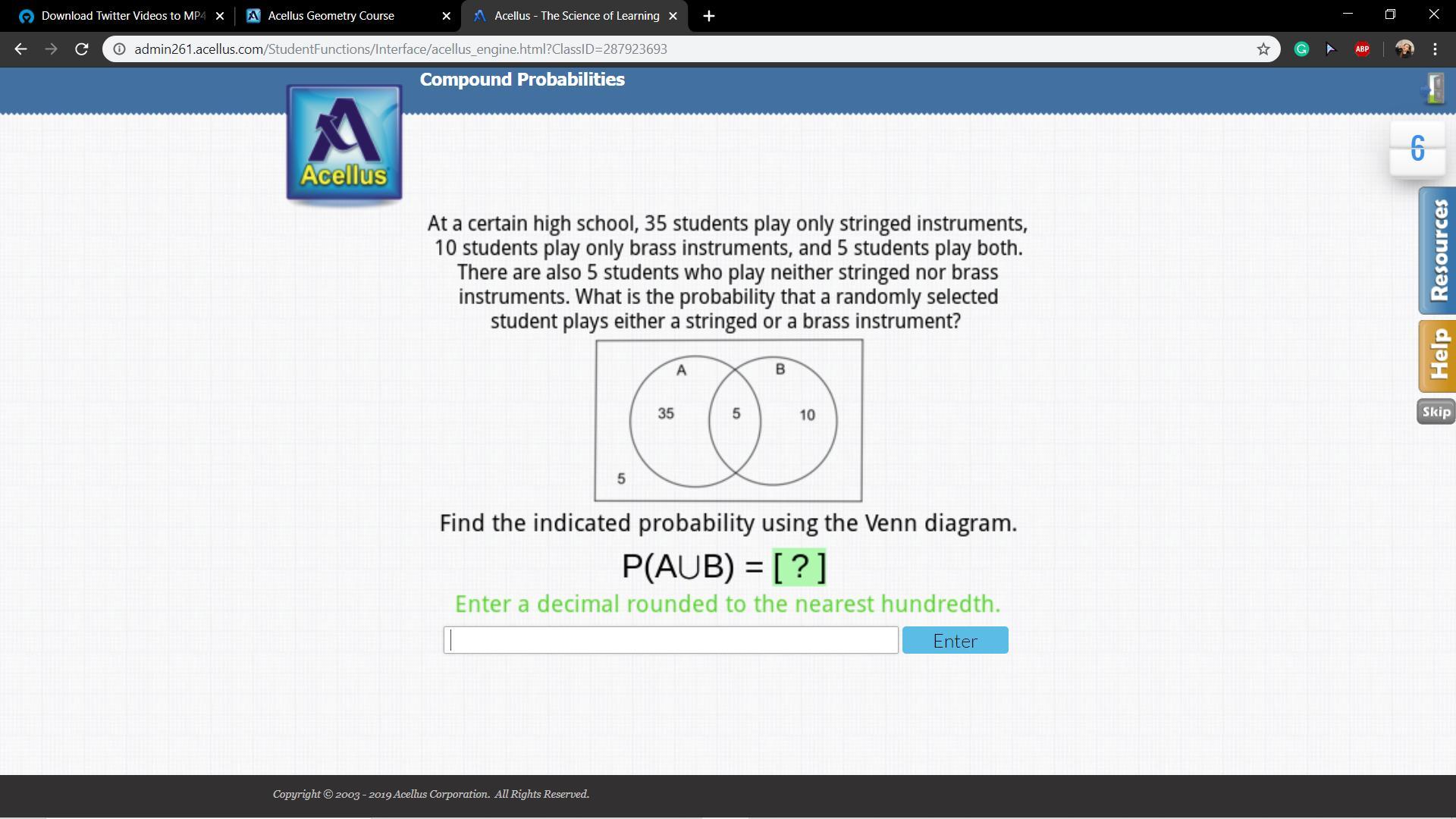Go back to previous page

pyautogui.click(x=20, y=49)
